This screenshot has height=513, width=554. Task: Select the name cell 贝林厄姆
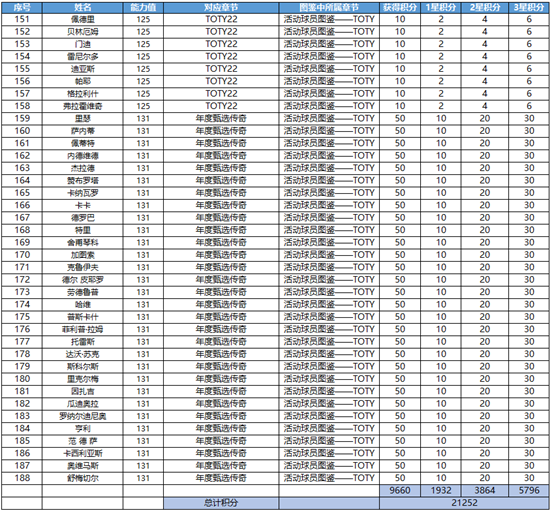point(83,32)
